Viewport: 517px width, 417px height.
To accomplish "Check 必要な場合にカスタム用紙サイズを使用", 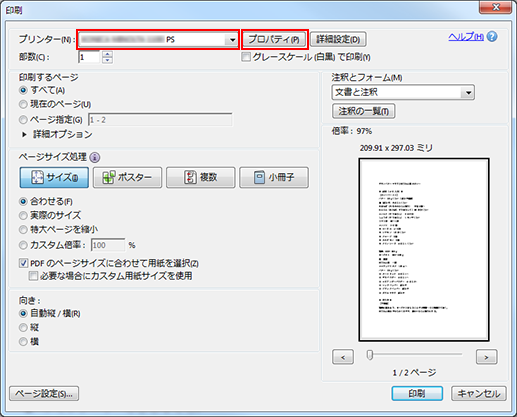I will pos(33,276).
